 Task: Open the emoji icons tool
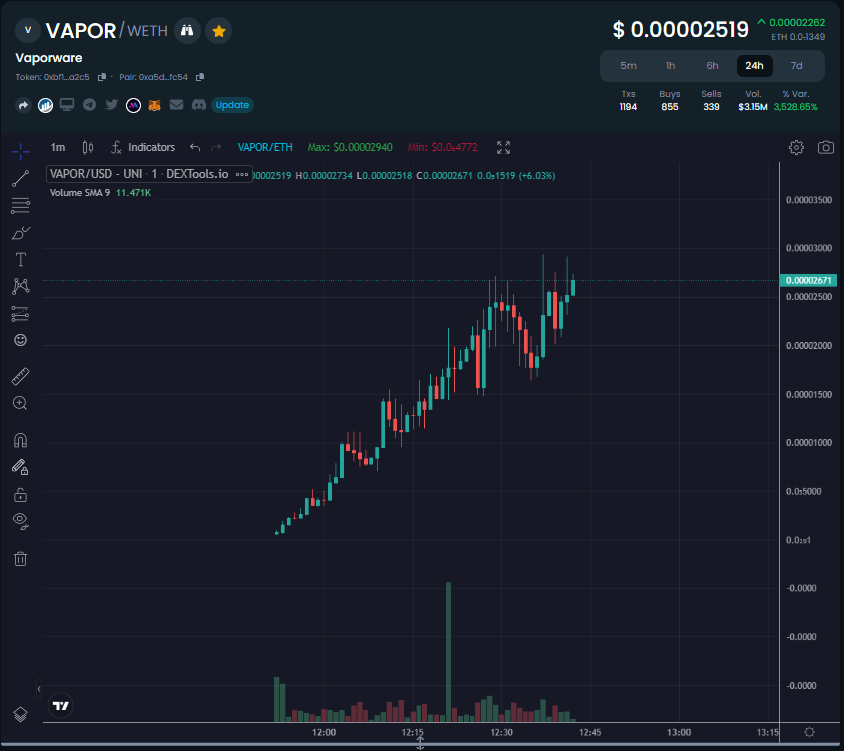[20, 340]
